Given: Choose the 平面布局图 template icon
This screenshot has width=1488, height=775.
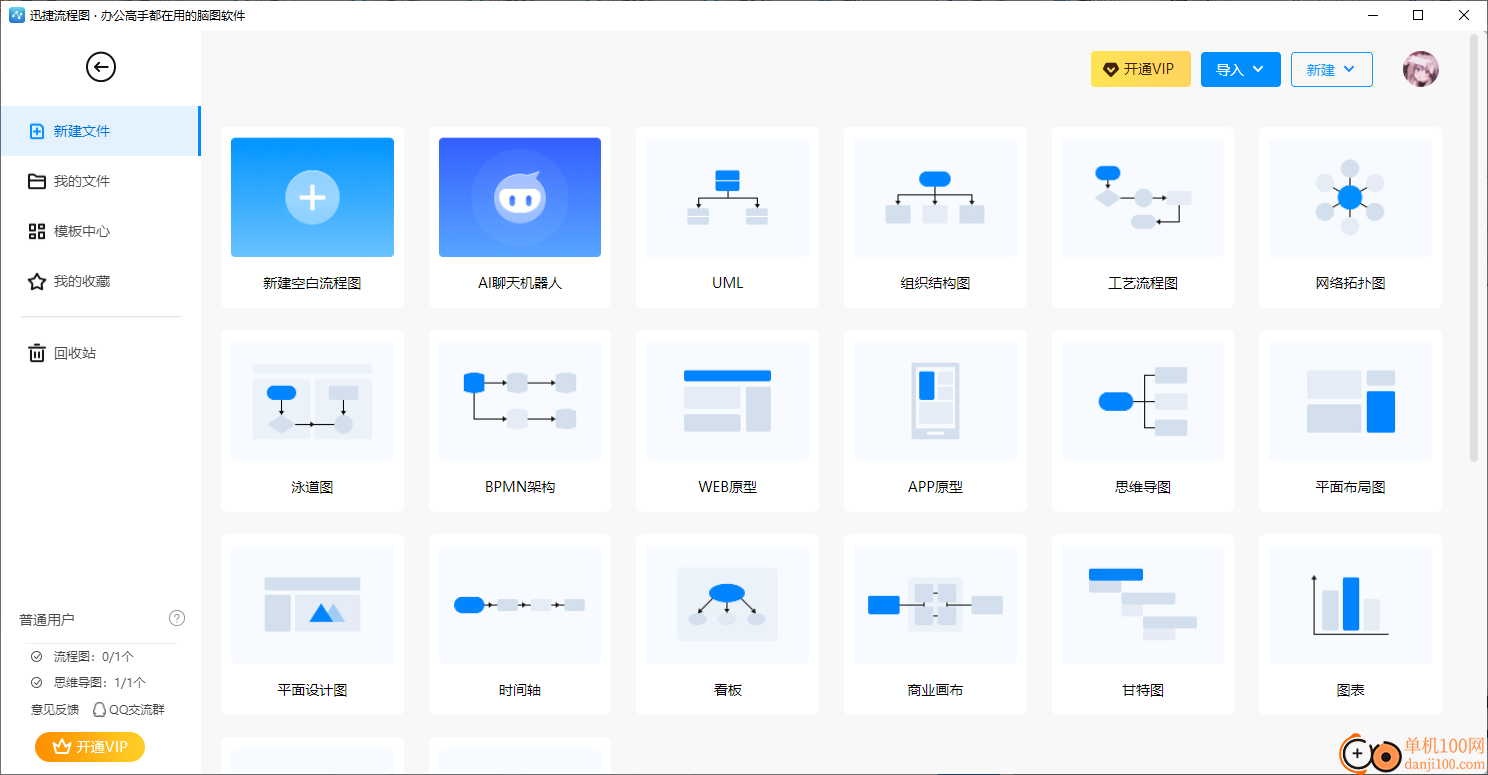Looking at the screenshot, I should coord(1350,401).
